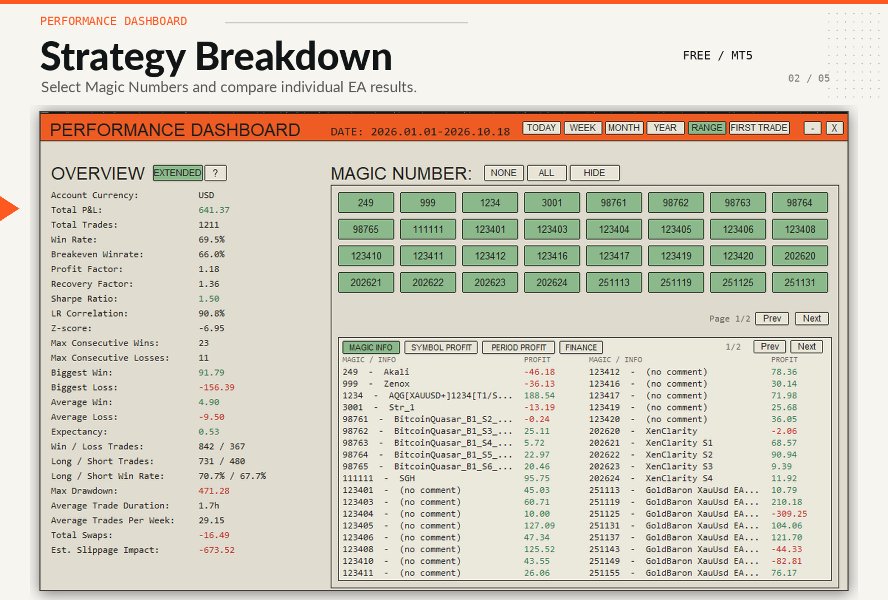The height and width of the screenshot is (600, 888).
Task: Toggle magic number 123416
Action: point(552,256)
